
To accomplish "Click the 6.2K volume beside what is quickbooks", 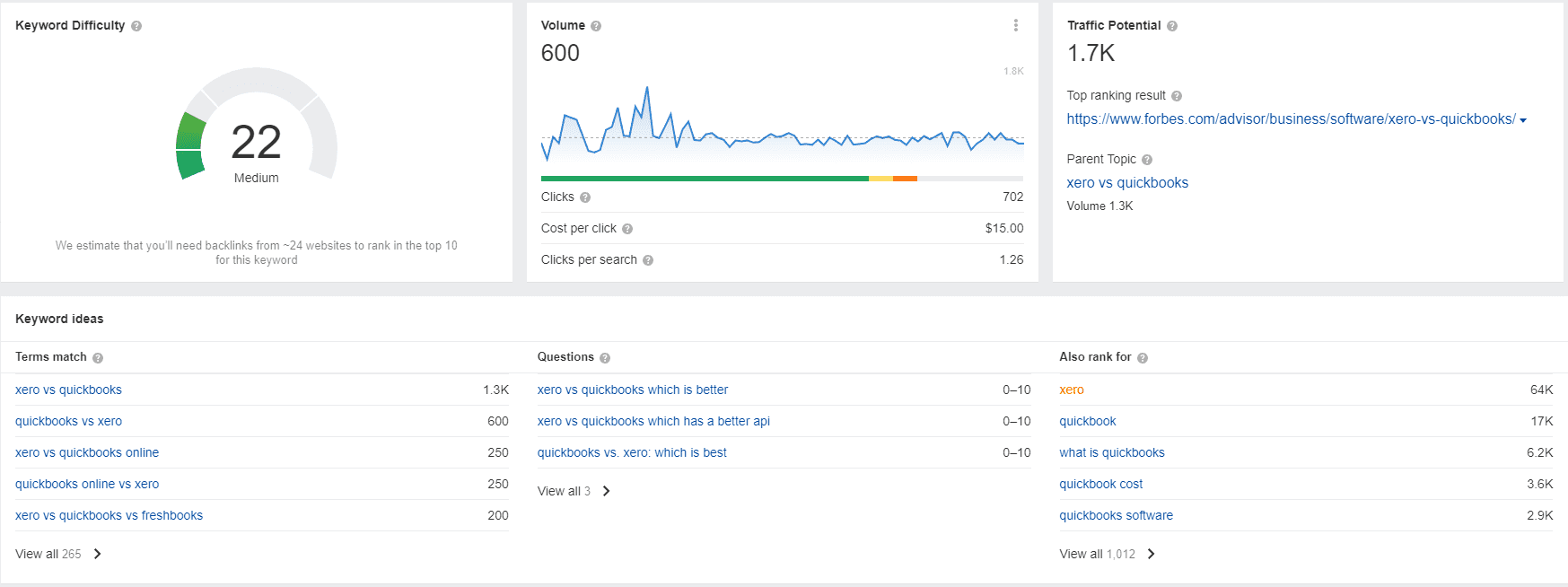I will tap(1540, 452).
